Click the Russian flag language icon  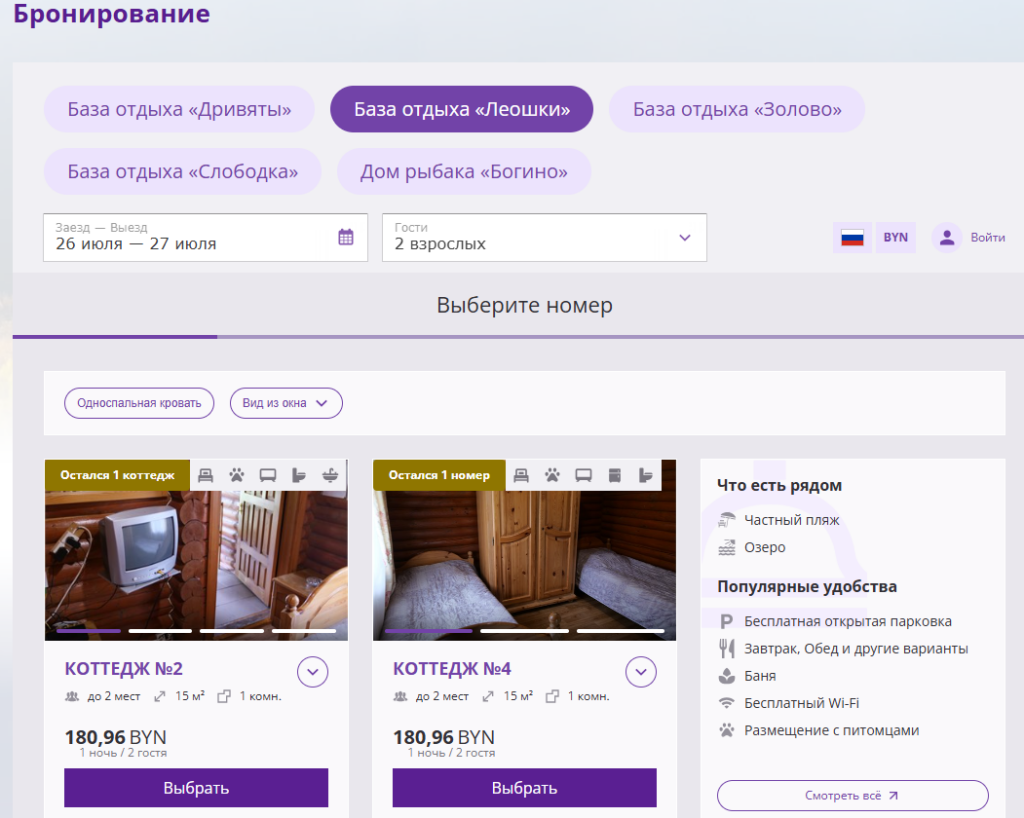(x=852, y=238)
